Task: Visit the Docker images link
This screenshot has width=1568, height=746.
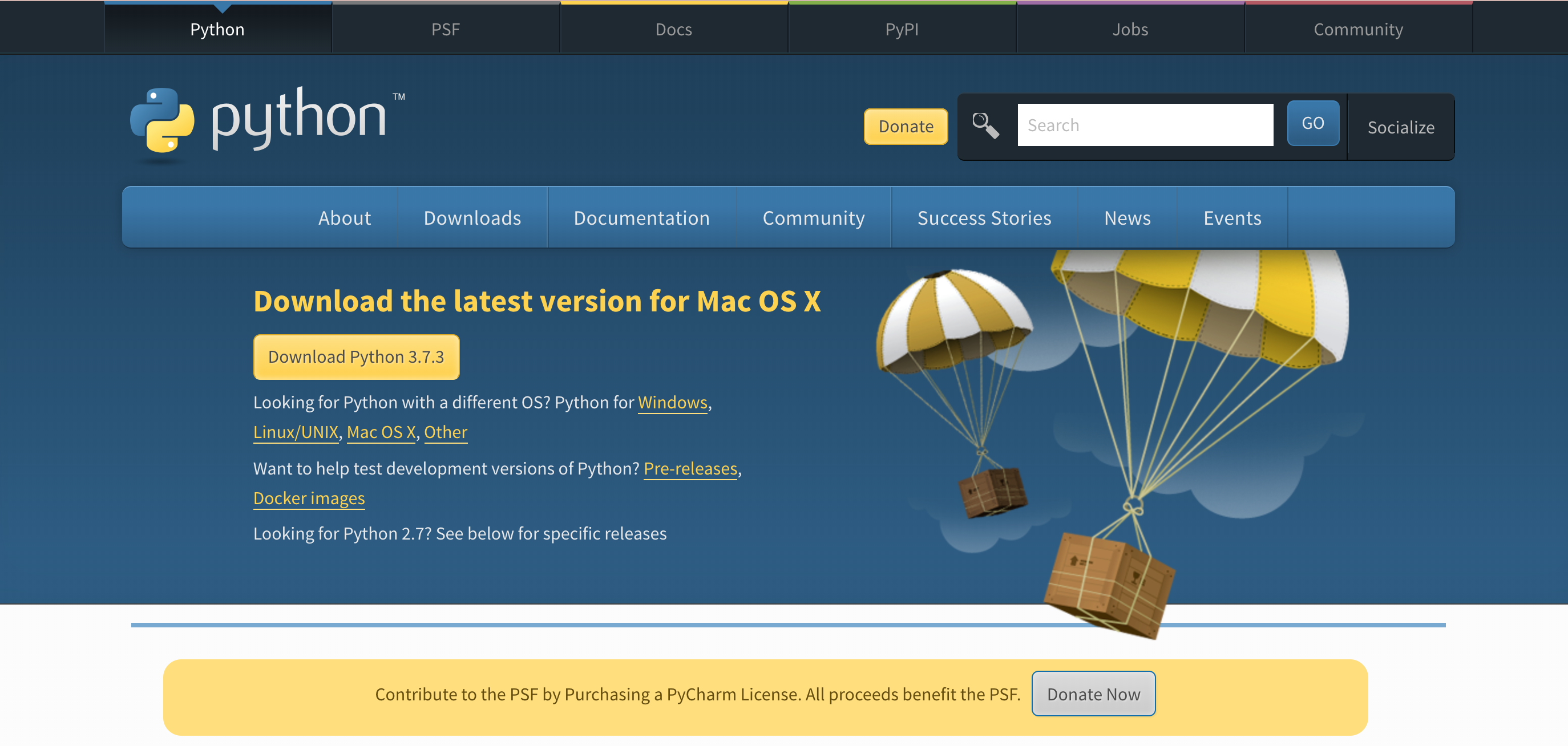Action: [x=309, y=498]
